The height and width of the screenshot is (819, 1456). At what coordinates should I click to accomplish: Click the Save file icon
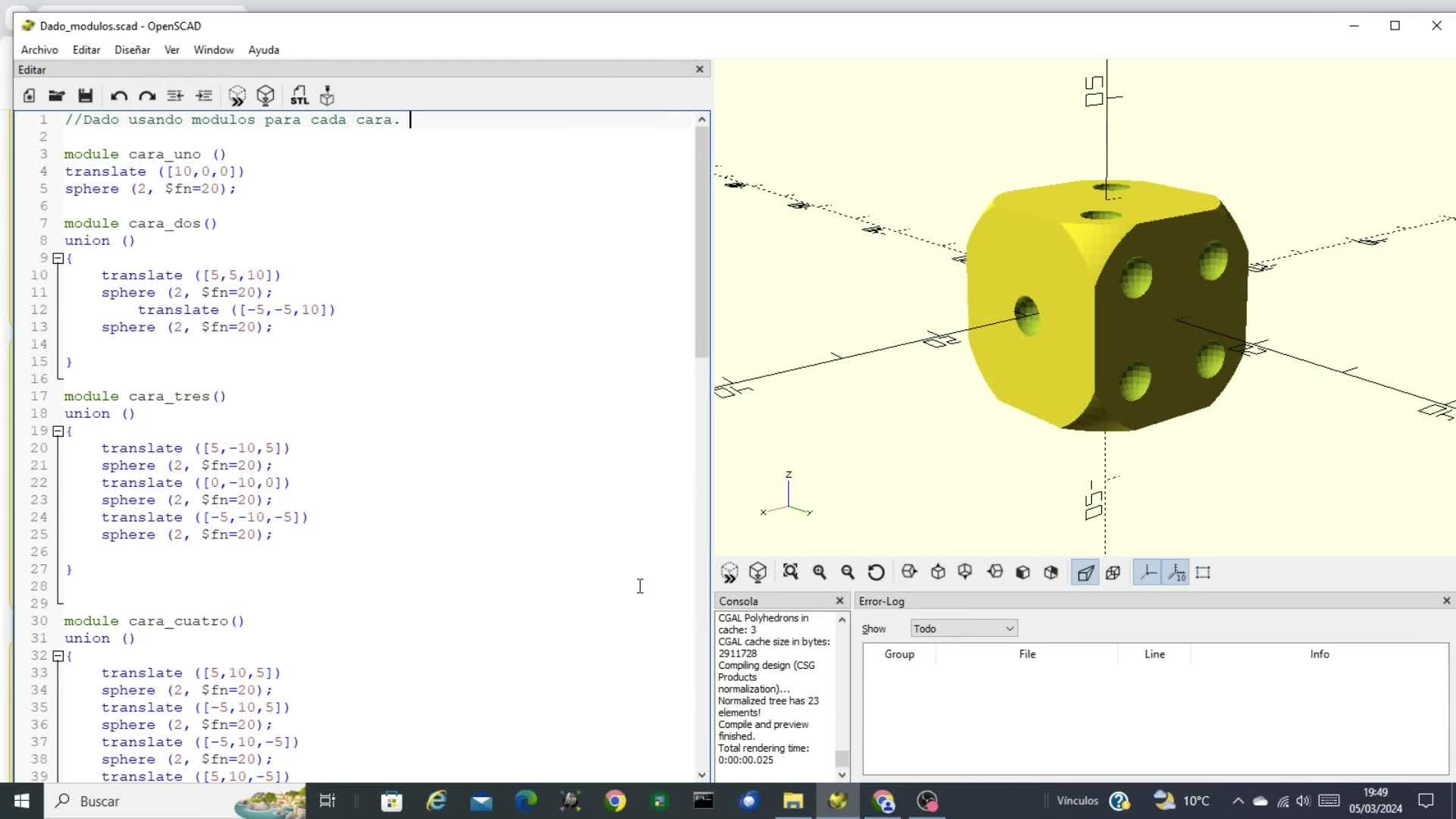click(85, 96)
